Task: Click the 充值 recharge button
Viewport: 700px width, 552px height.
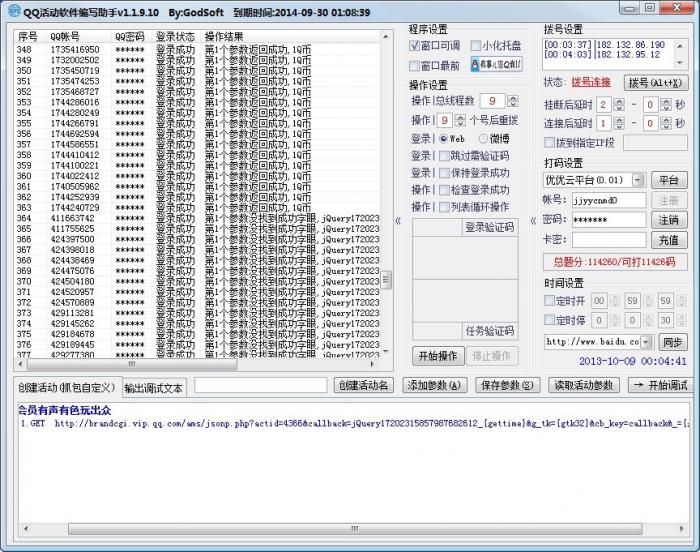Action: (669, 240)
